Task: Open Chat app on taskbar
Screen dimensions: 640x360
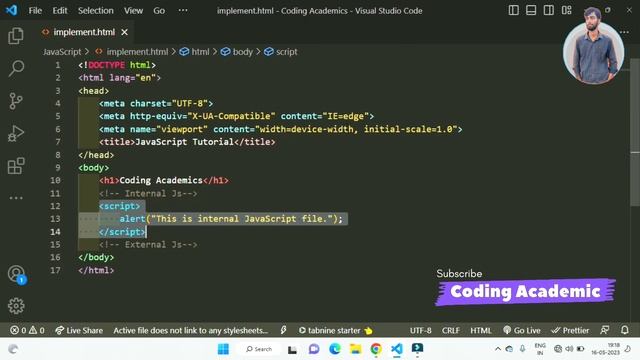Action: click(314, 349)
